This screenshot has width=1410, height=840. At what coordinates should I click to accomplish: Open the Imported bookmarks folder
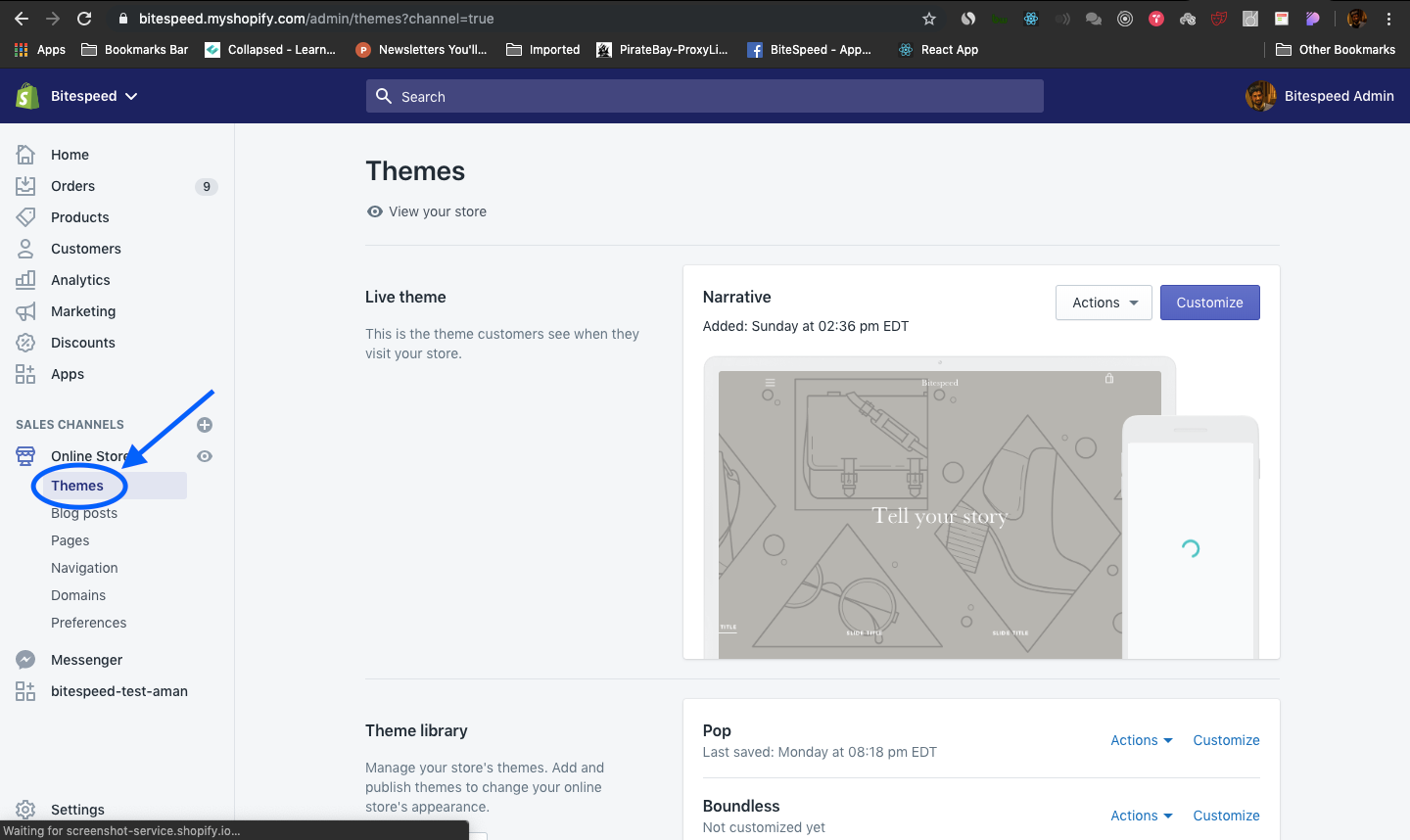tap(542, 50)
